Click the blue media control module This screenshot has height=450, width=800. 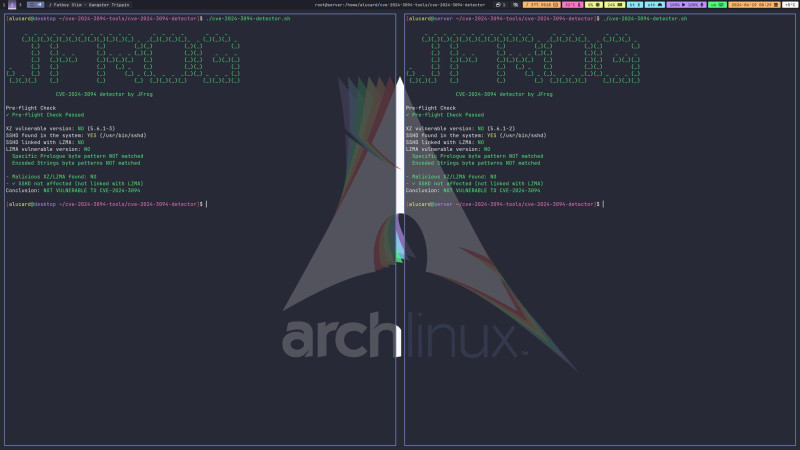click(x=35, y=5)
